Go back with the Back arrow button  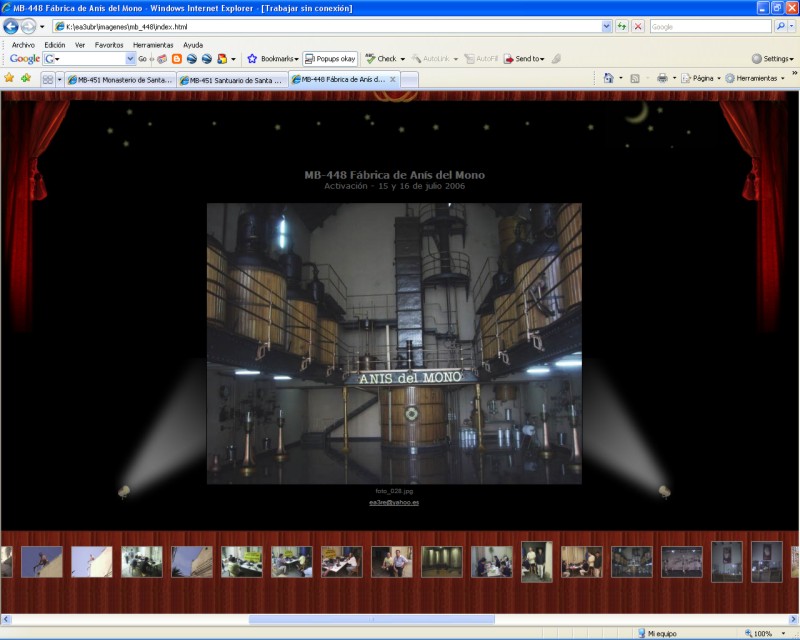pyautogui.click(x=11, y=26)
